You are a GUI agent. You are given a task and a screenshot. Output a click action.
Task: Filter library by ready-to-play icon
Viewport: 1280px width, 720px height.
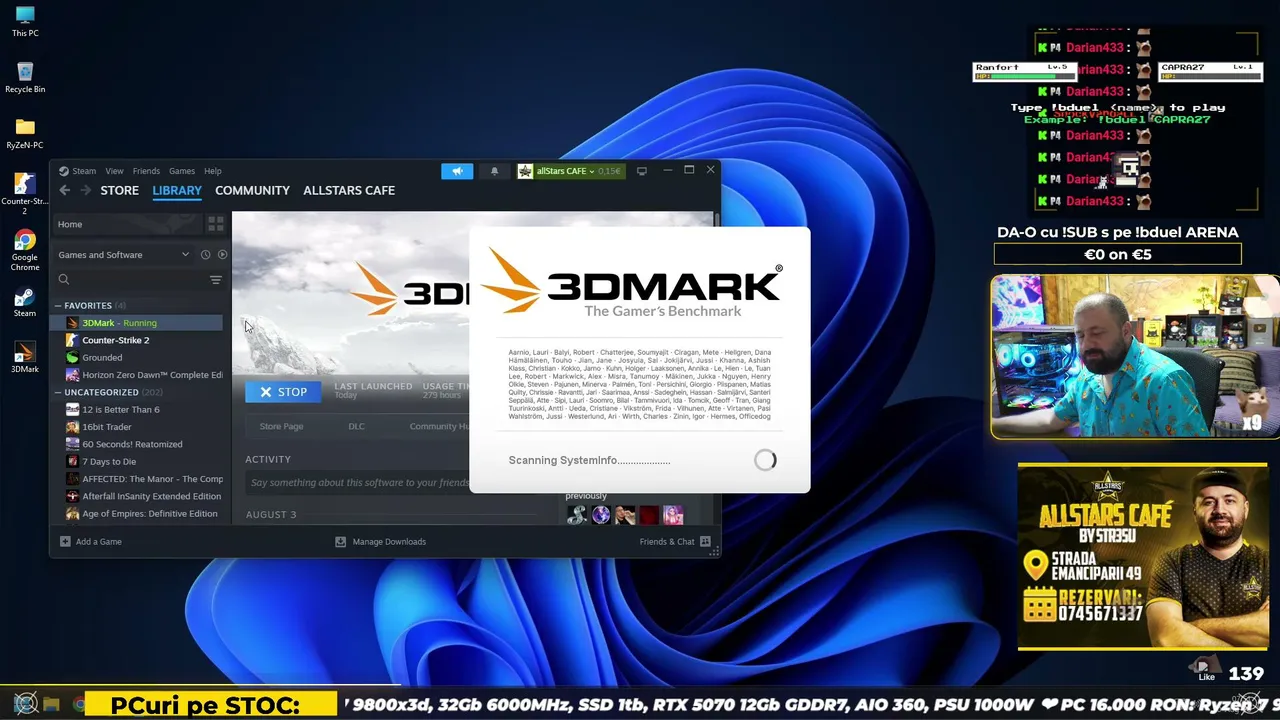[x=222, y=255]
